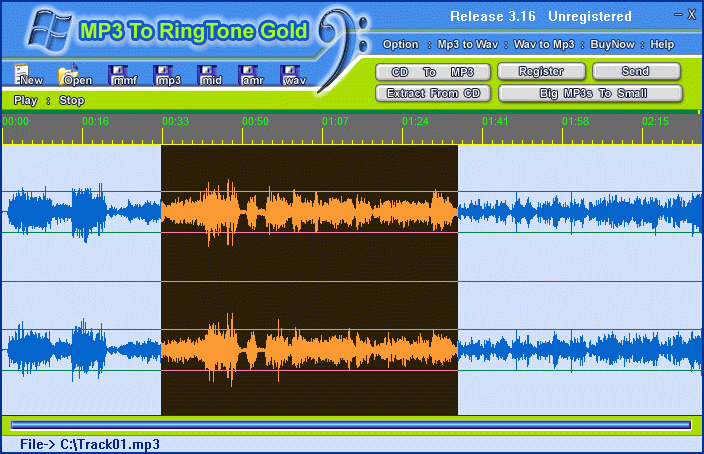704x454 pixels.
Task: Click the 01:24 timeline marker
Action: click(415, 121)
